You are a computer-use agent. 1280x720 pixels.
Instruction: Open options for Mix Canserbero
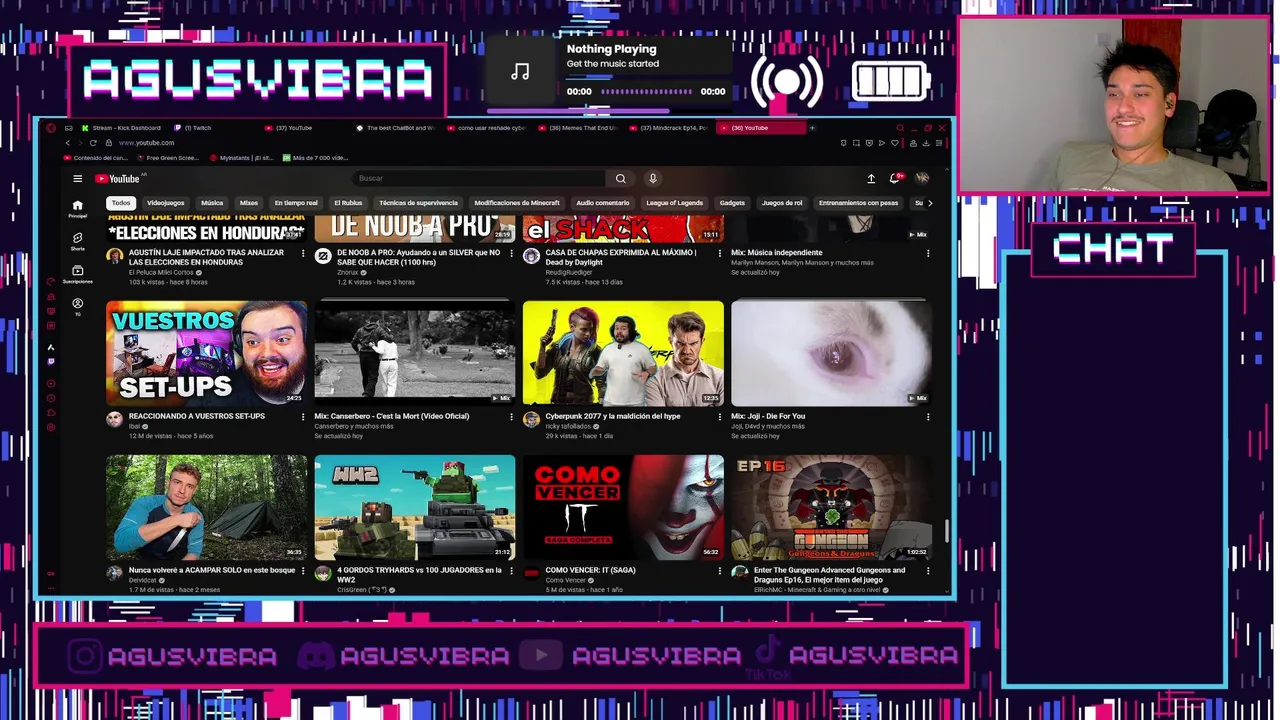coord(511,417)
